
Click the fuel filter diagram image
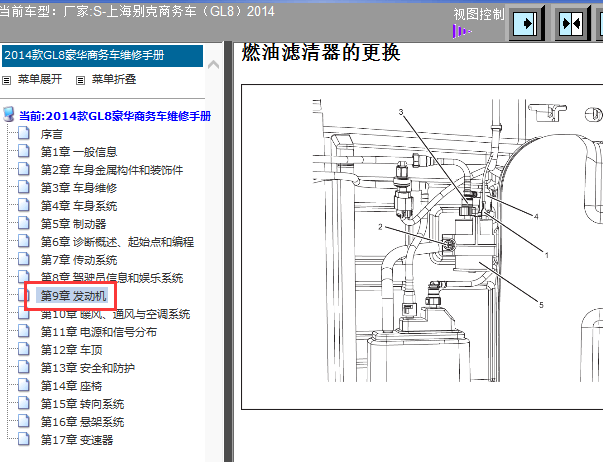(x=422, y=247)
